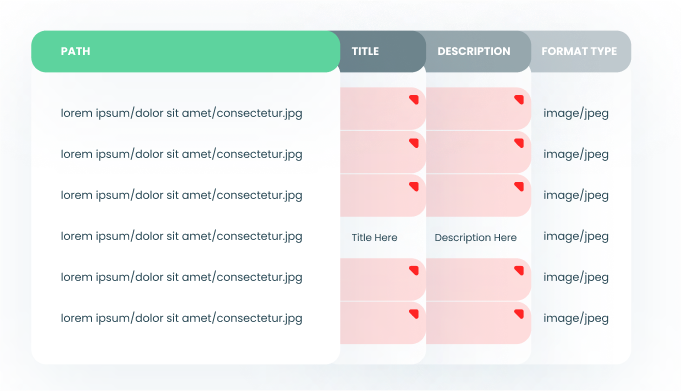The height and width of the screenshot is (391, 681).
Task: Click red marker in fifth row Title cell
Action: pyautogui.click(x=414, y=271)
